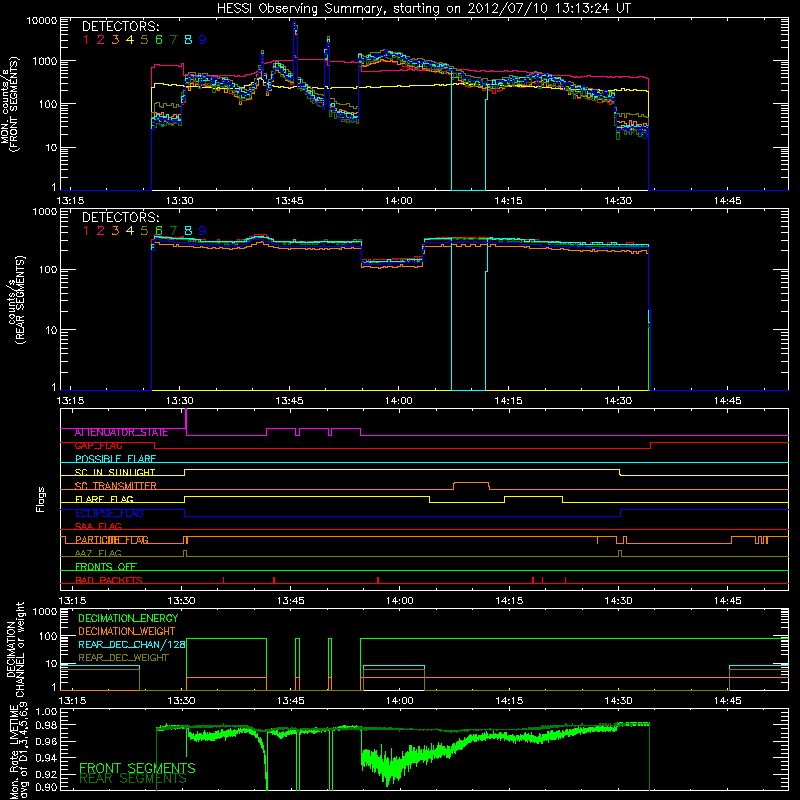The width and height of the screenshot is (800, 800).
Task: Click 14:15 tick under decimation plot
Action: 509,701
